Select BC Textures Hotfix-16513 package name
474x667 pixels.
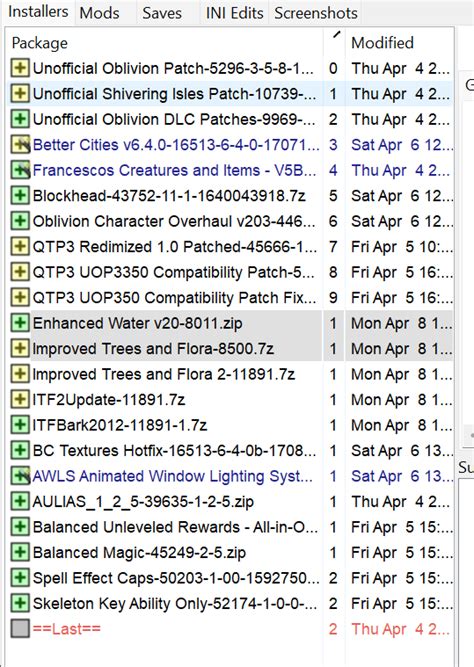[174, 450]
